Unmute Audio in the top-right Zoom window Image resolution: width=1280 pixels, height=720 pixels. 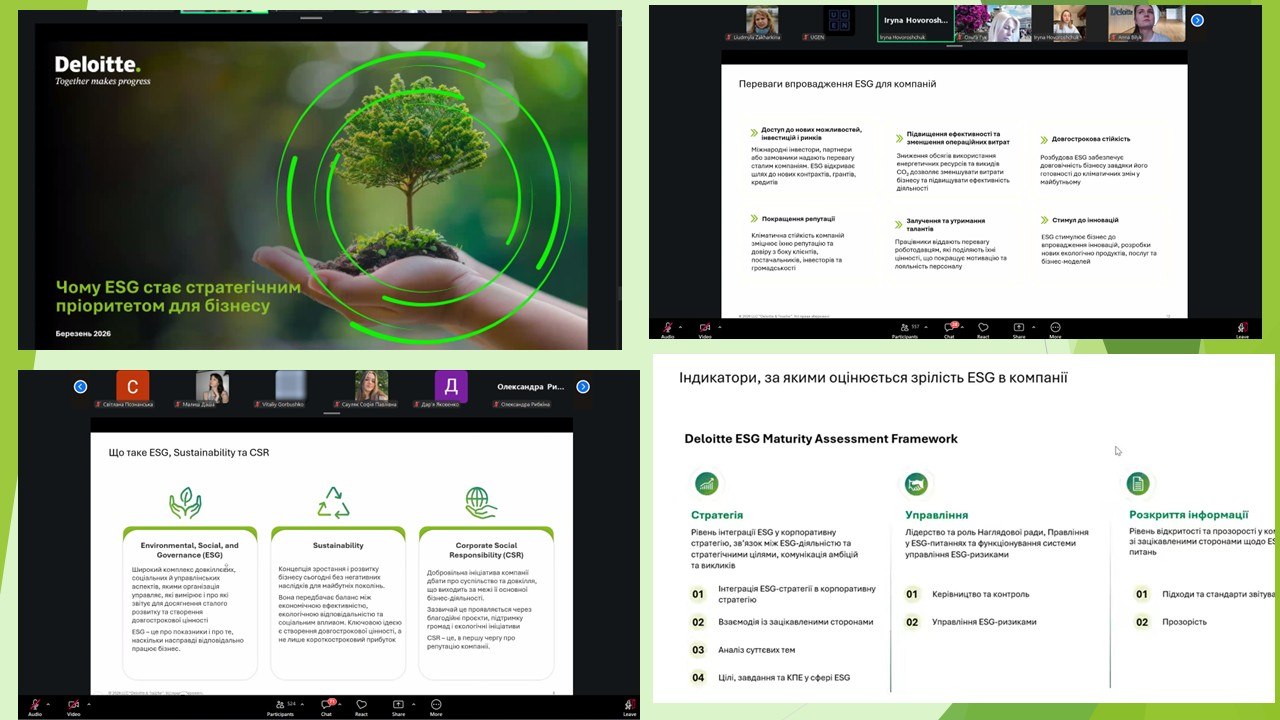667,327
